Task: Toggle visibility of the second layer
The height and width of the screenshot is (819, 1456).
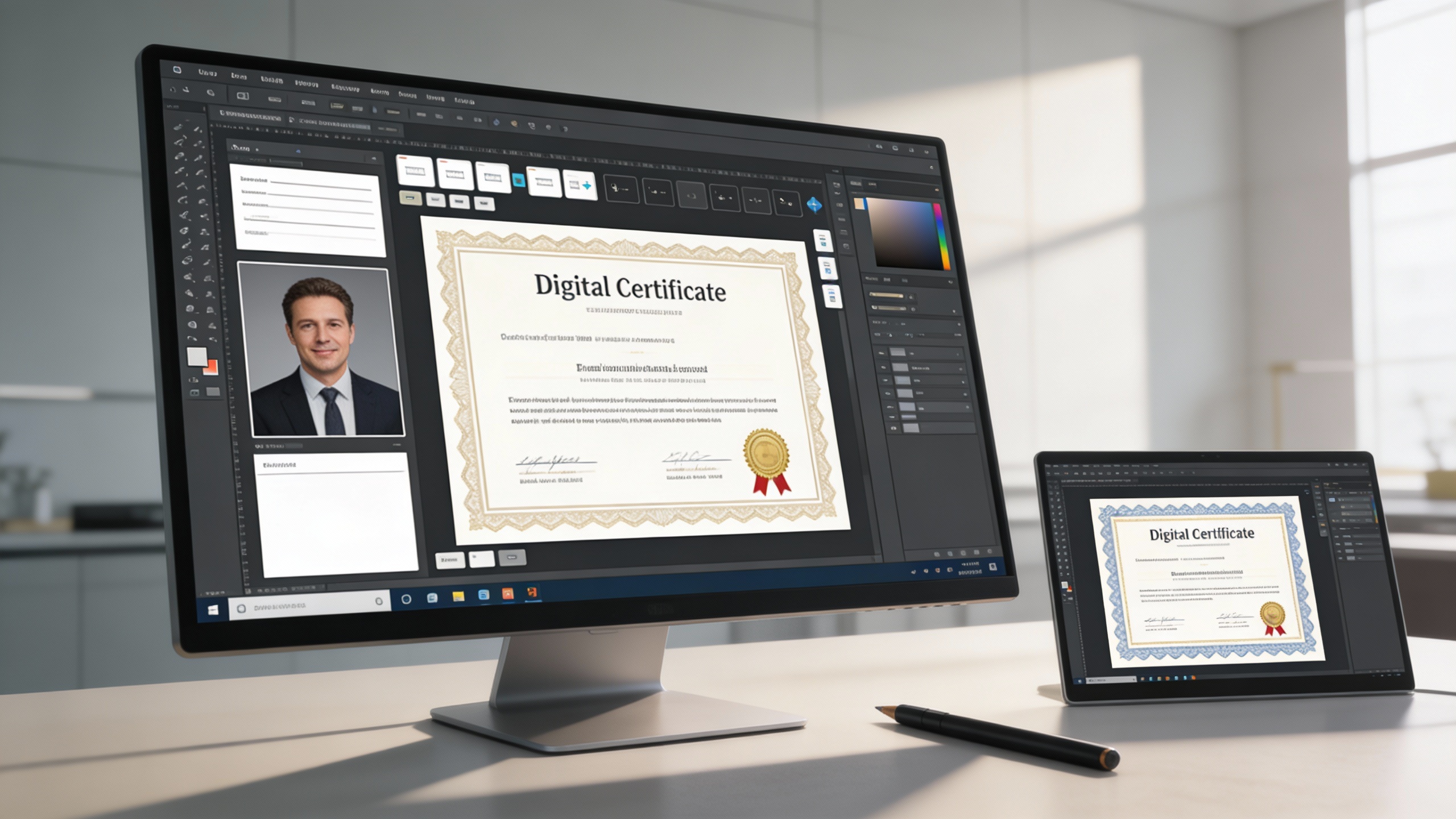Action: [884, 367]
